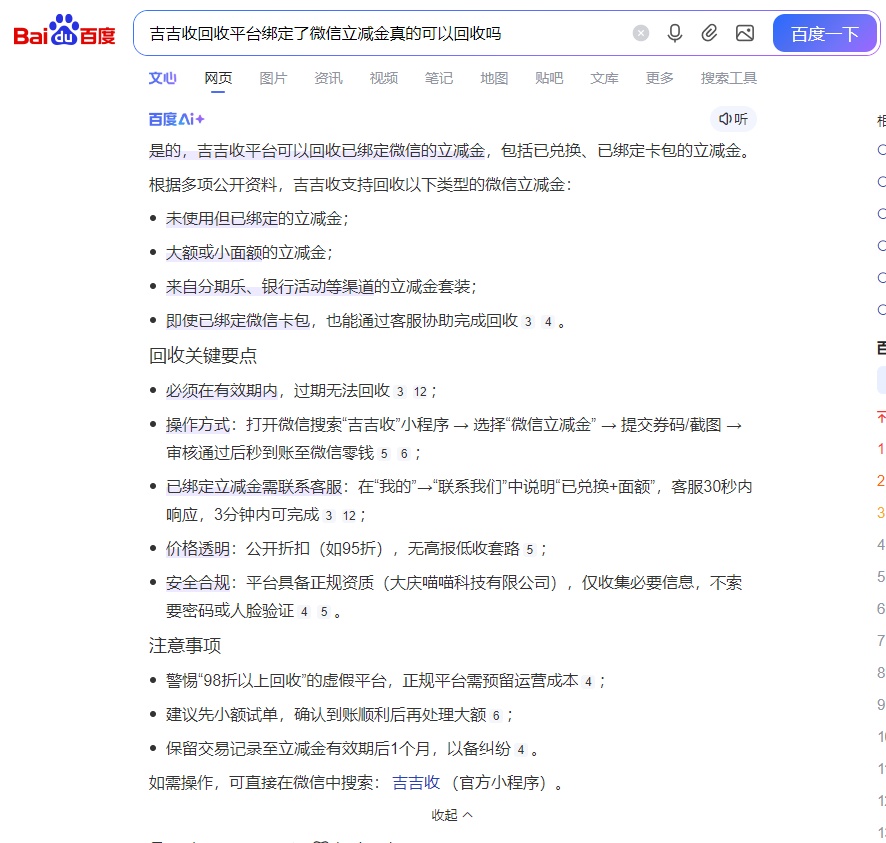Click the 听 speaker icon to hear summary

tap(734, 118)
